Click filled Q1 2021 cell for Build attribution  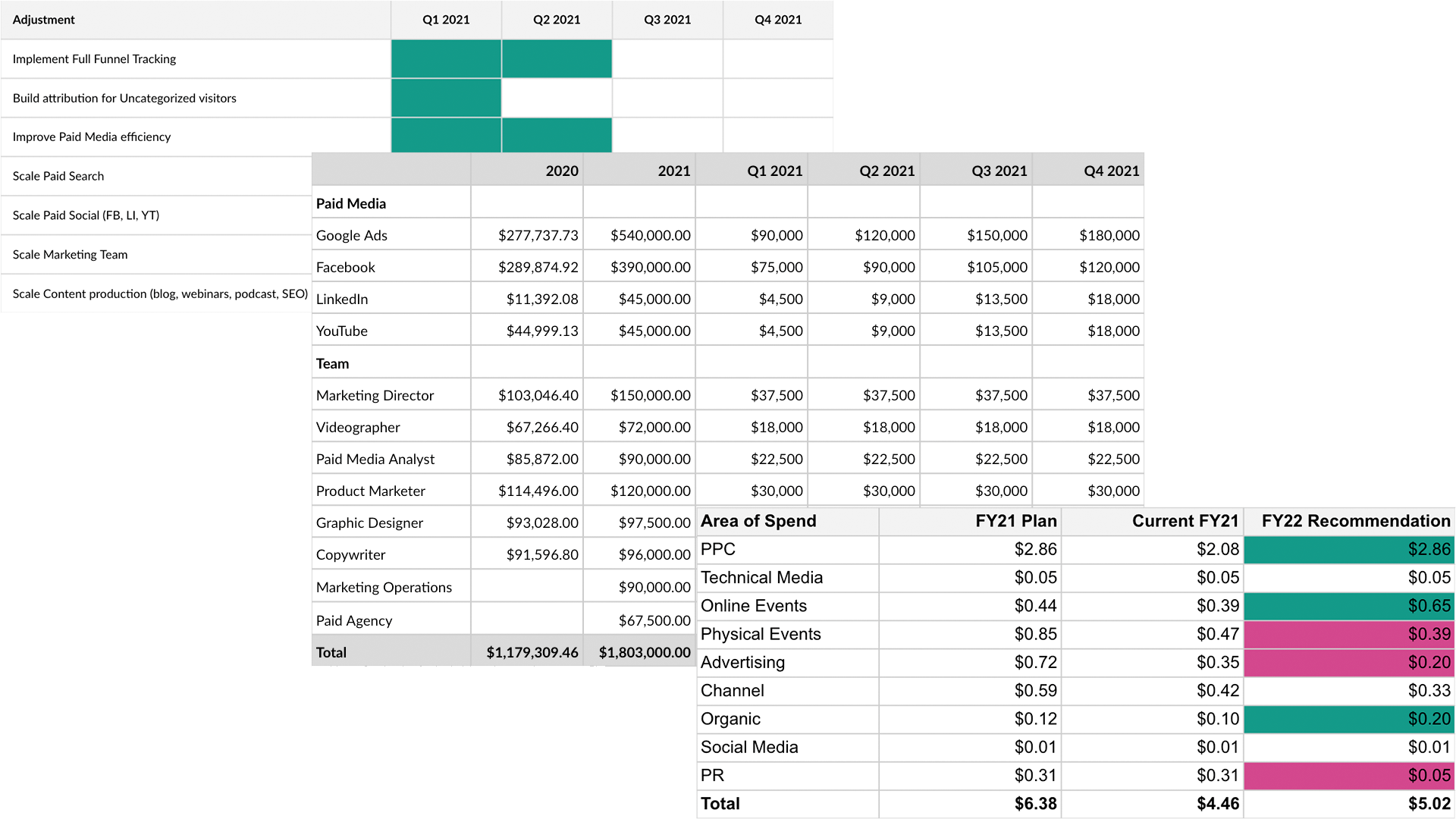pos(446,99)
